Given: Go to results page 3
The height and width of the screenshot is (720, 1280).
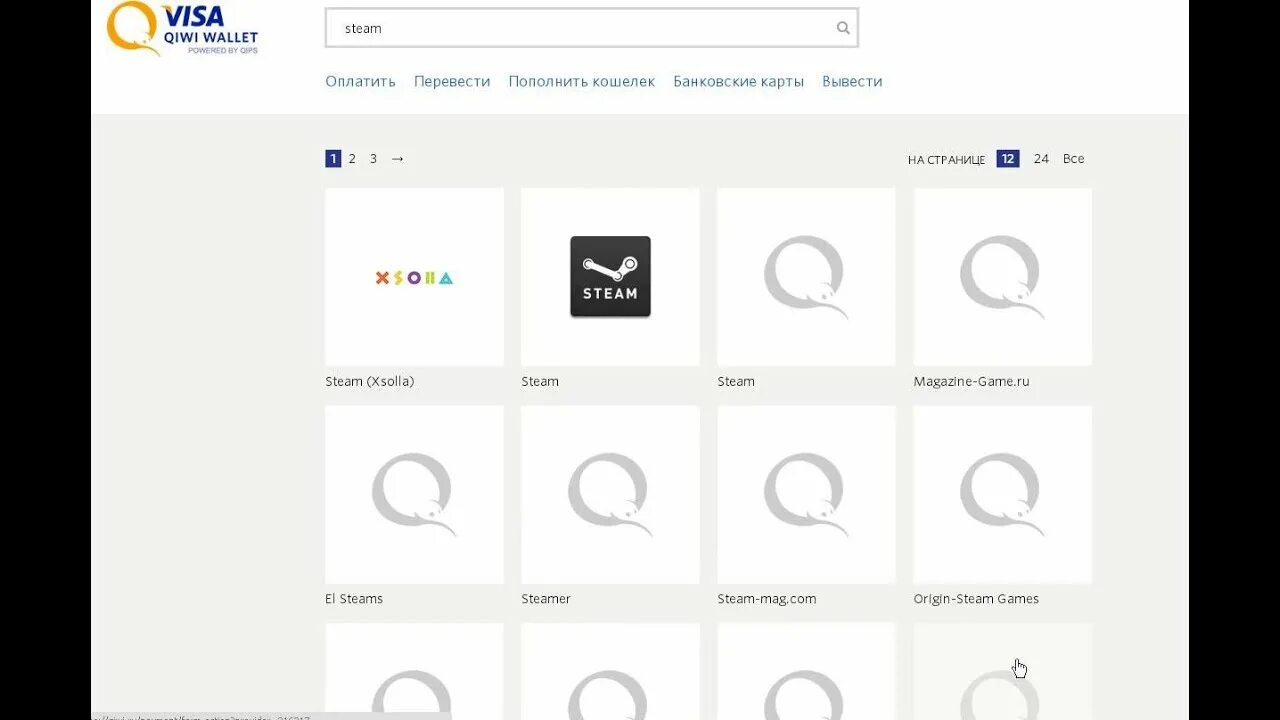Looking at the screenshot, I should click(373, 158).
